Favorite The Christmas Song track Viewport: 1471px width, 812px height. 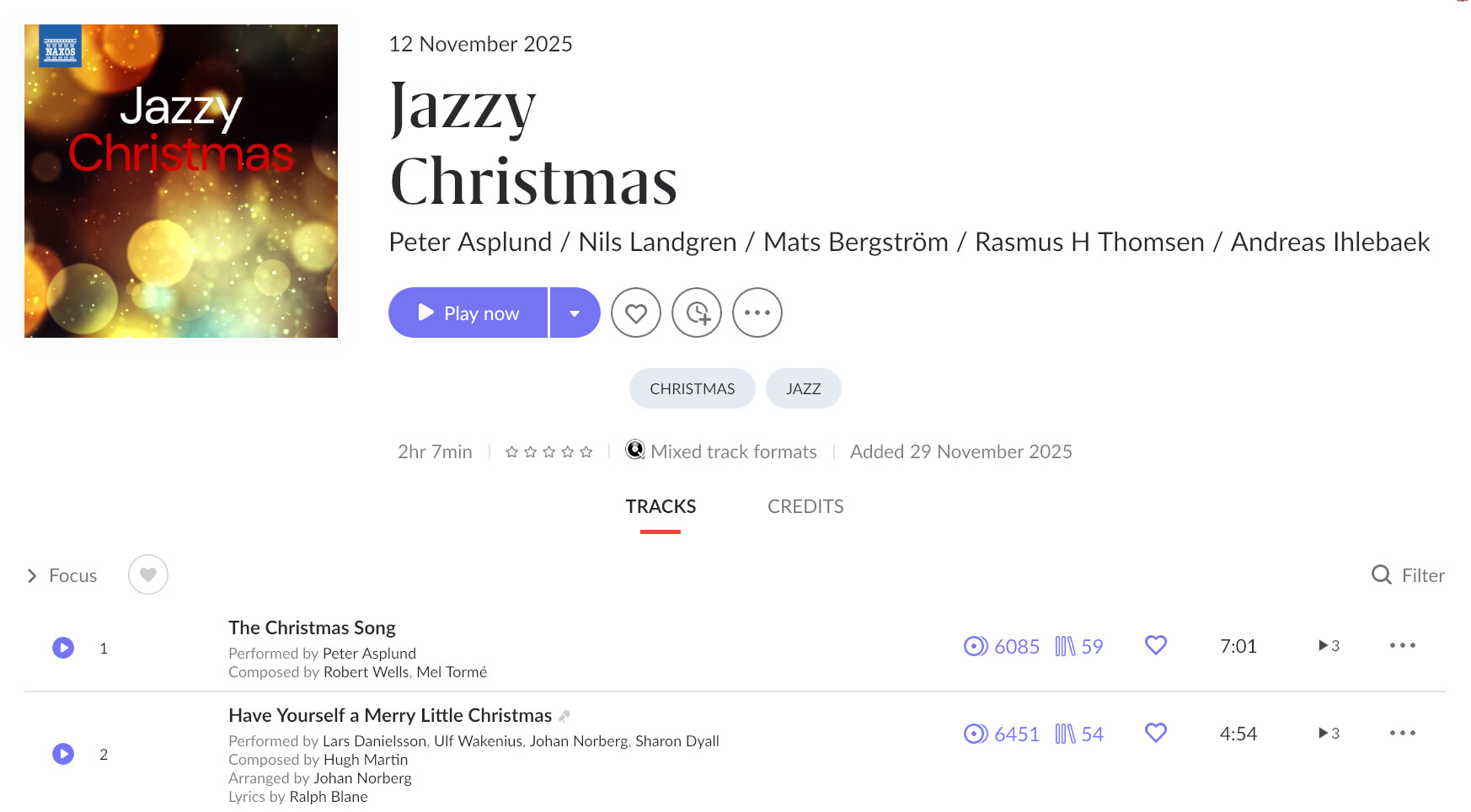coord(1155,645)
